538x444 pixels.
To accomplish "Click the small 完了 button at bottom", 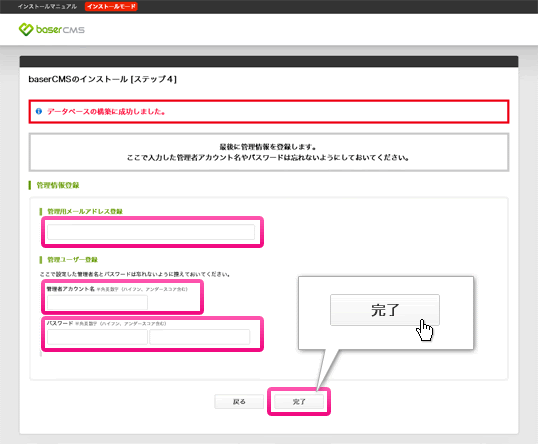I will point(299,401).
